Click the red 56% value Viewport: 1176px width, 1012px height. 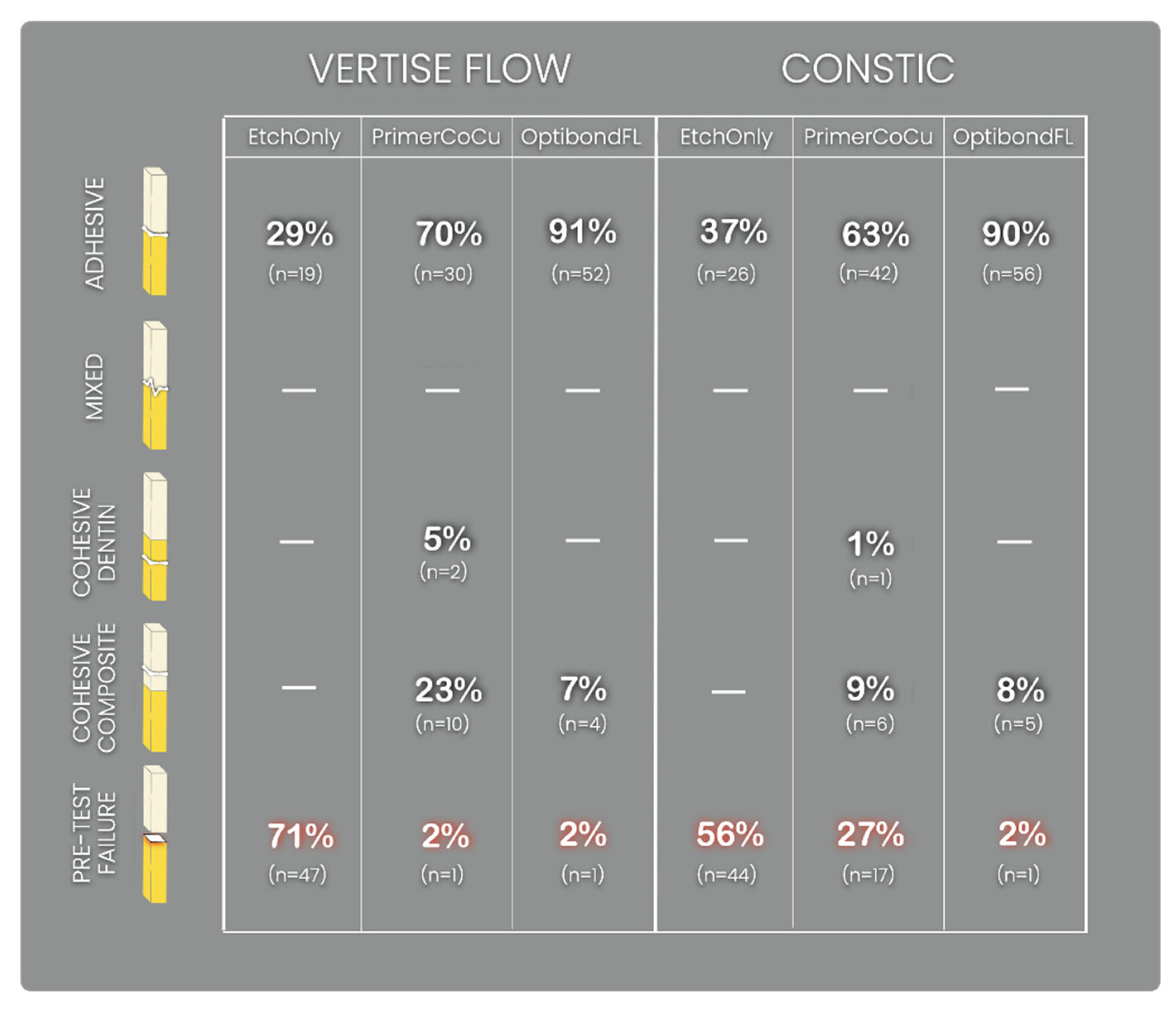(x=730, y=834)
